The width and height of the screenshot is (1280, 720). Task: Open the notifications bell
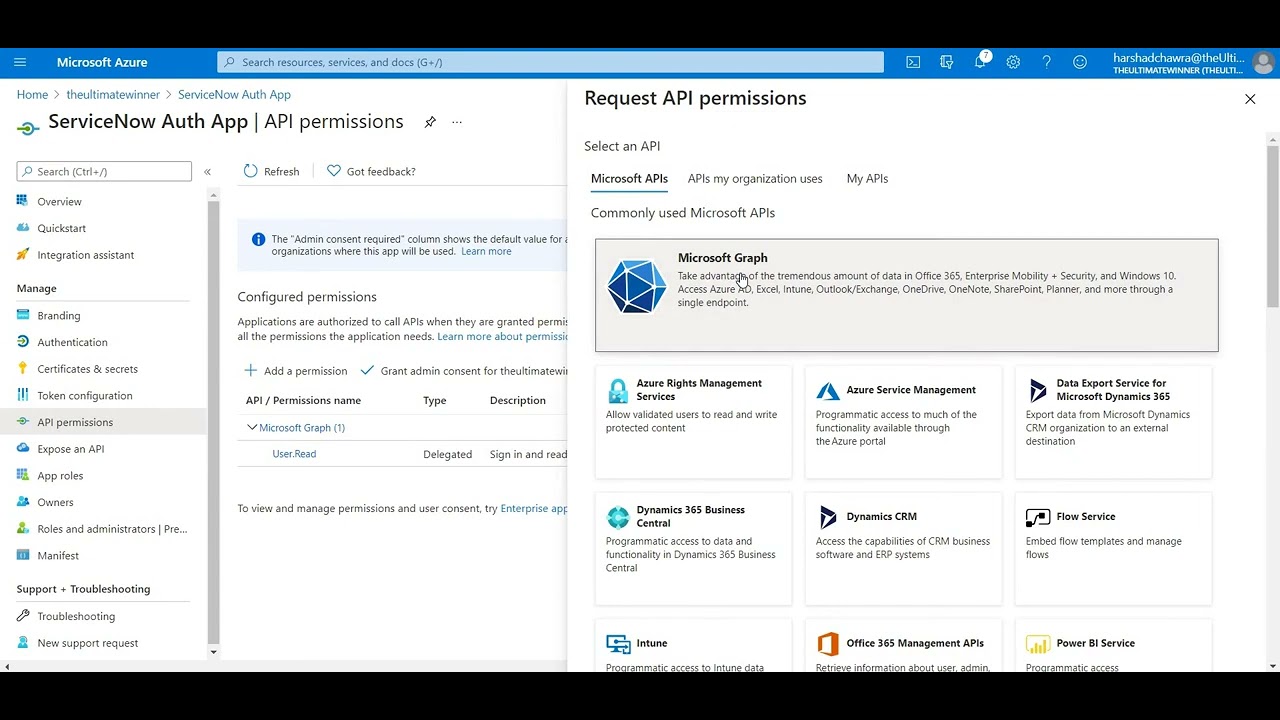[980, 62]
